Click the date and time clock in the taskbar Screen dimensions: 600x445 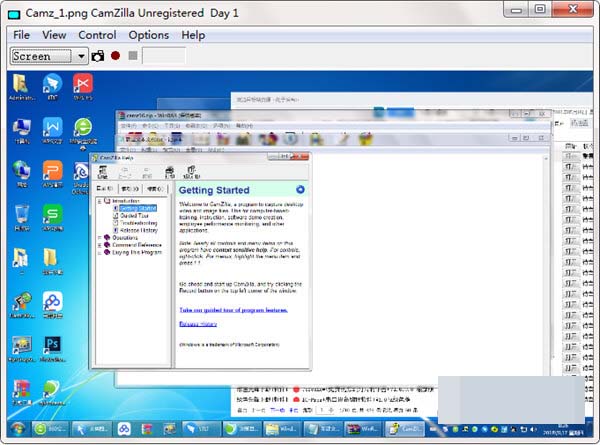[x=563, y=429]
